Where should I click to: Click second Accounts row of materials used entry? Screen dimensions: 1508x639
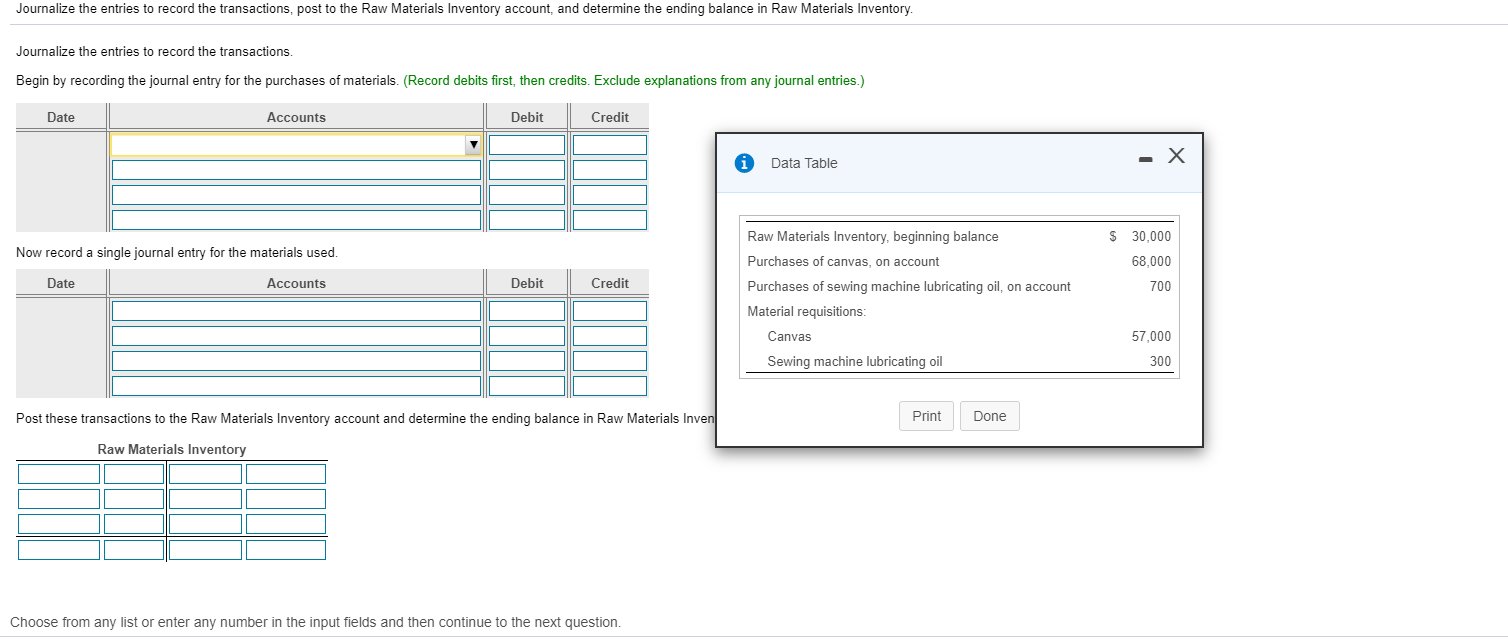coord(297,336)
